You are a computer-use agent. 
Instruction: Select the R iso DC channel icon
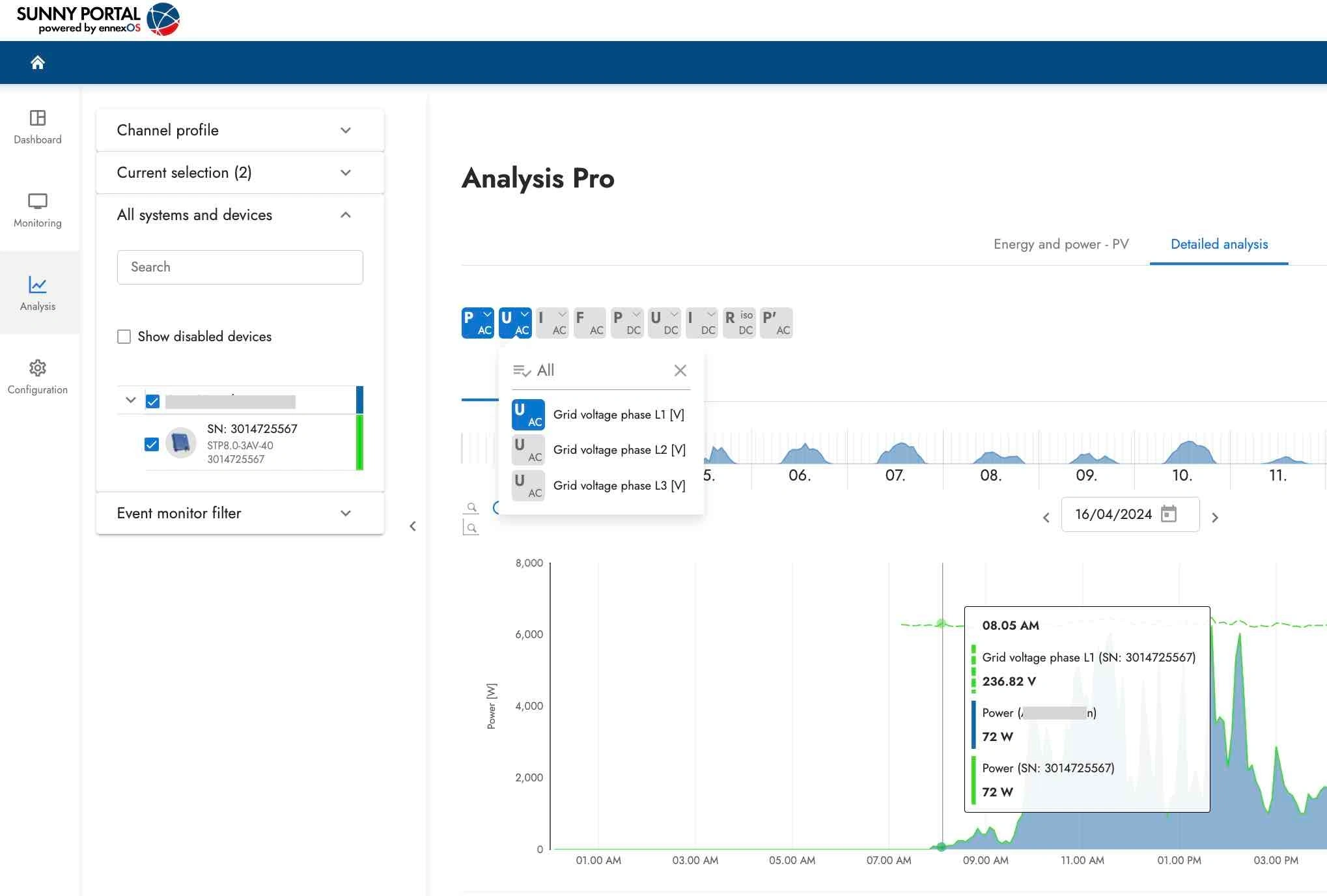(x=739, y=323)
